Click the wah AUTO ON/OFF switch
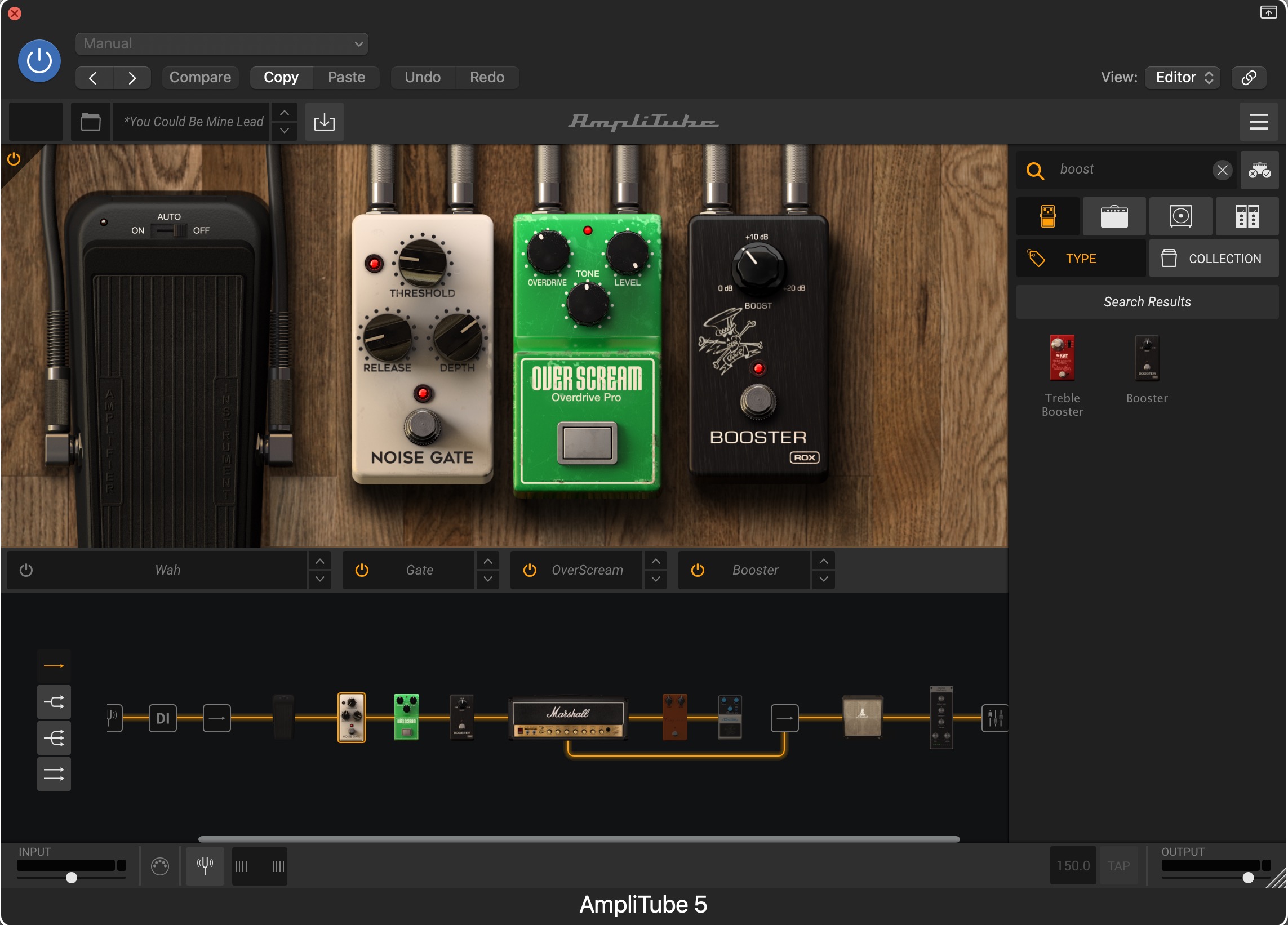Image resolution: width=1288 pixels, height=925 pixels. [169, 230]
